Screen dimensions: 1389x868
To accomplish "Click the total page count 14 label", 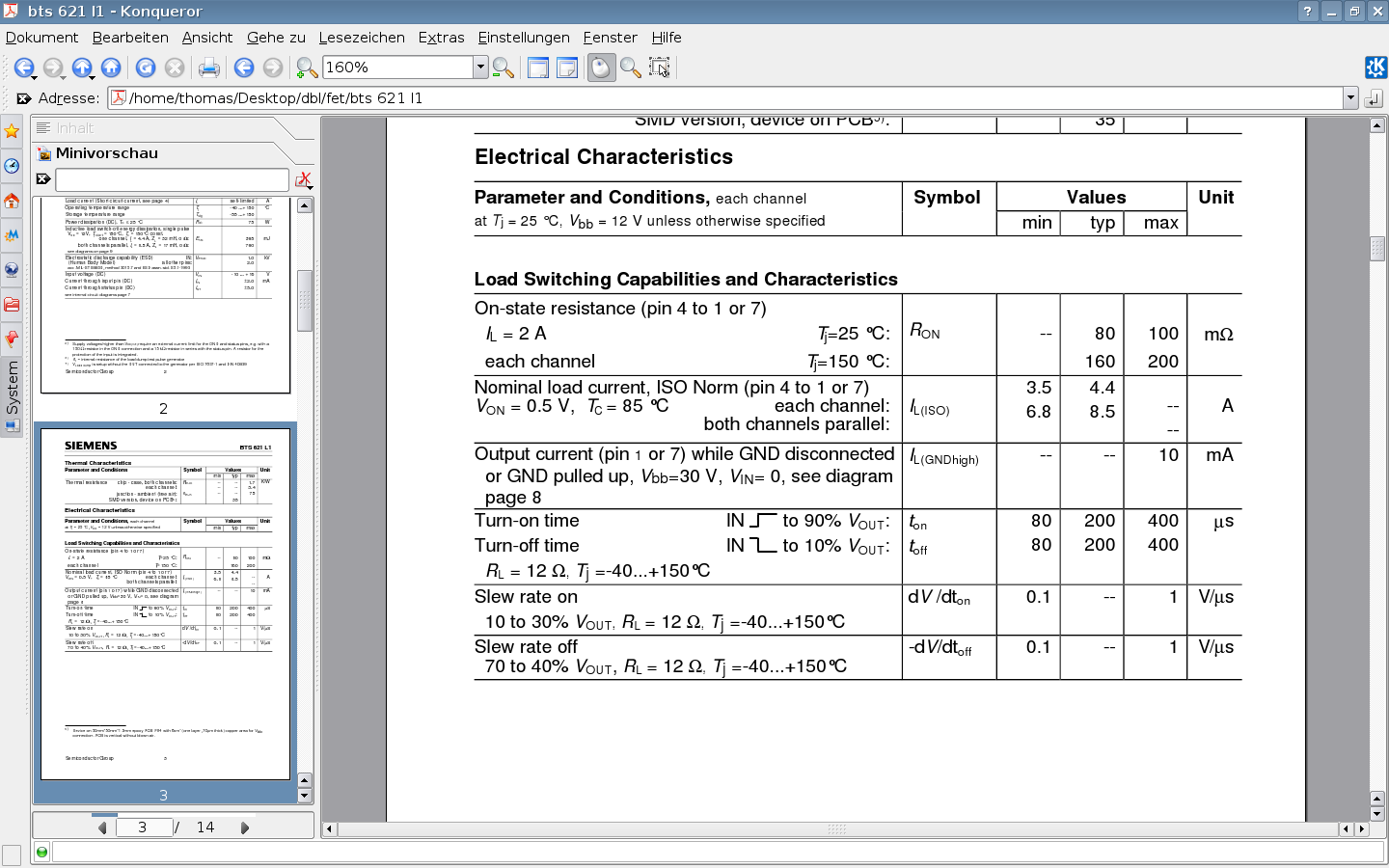I will [205, 827].
